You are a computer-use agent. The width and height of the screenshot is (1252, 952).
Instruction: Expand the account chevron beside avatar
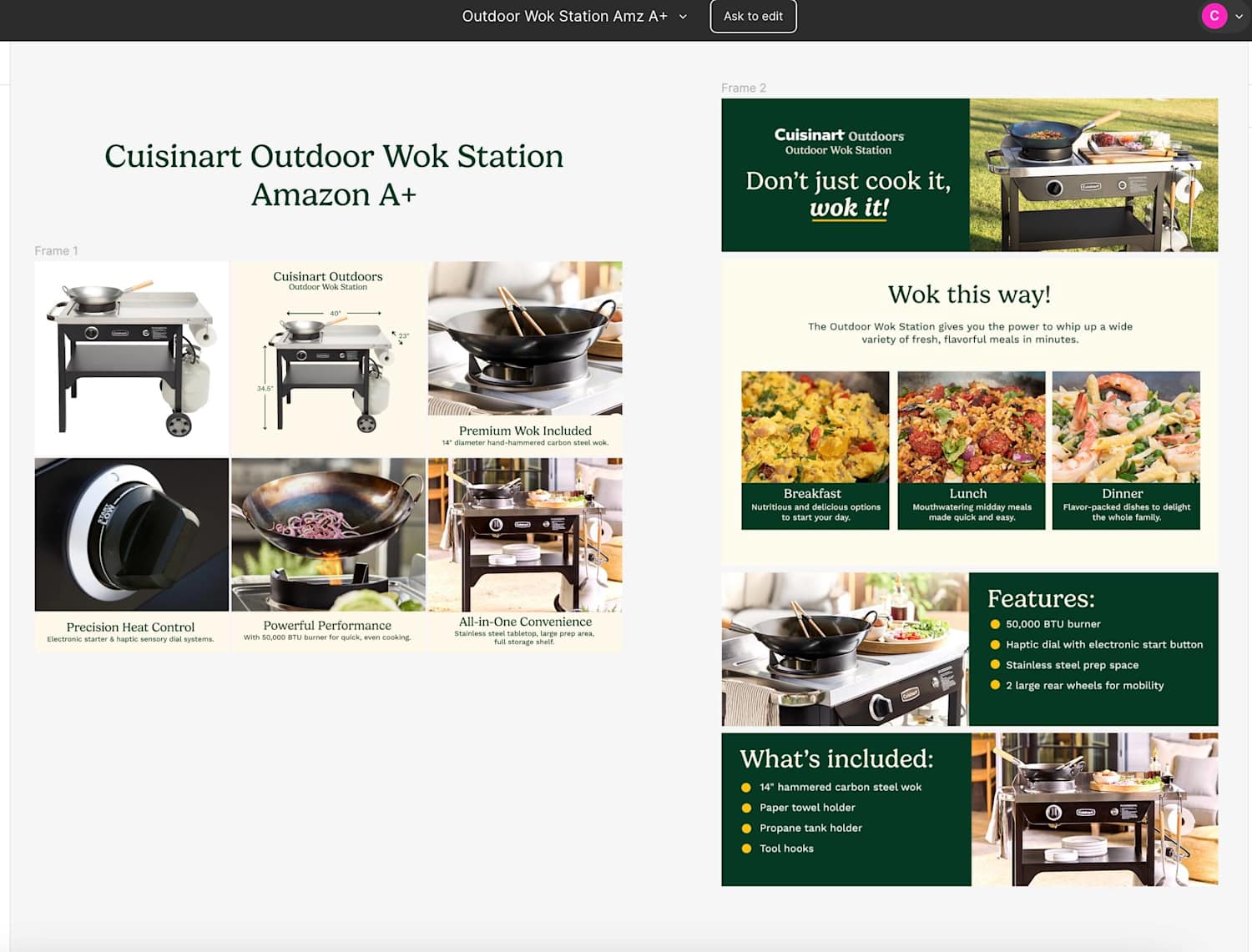pyautogui.click(x=1239, y=16)
